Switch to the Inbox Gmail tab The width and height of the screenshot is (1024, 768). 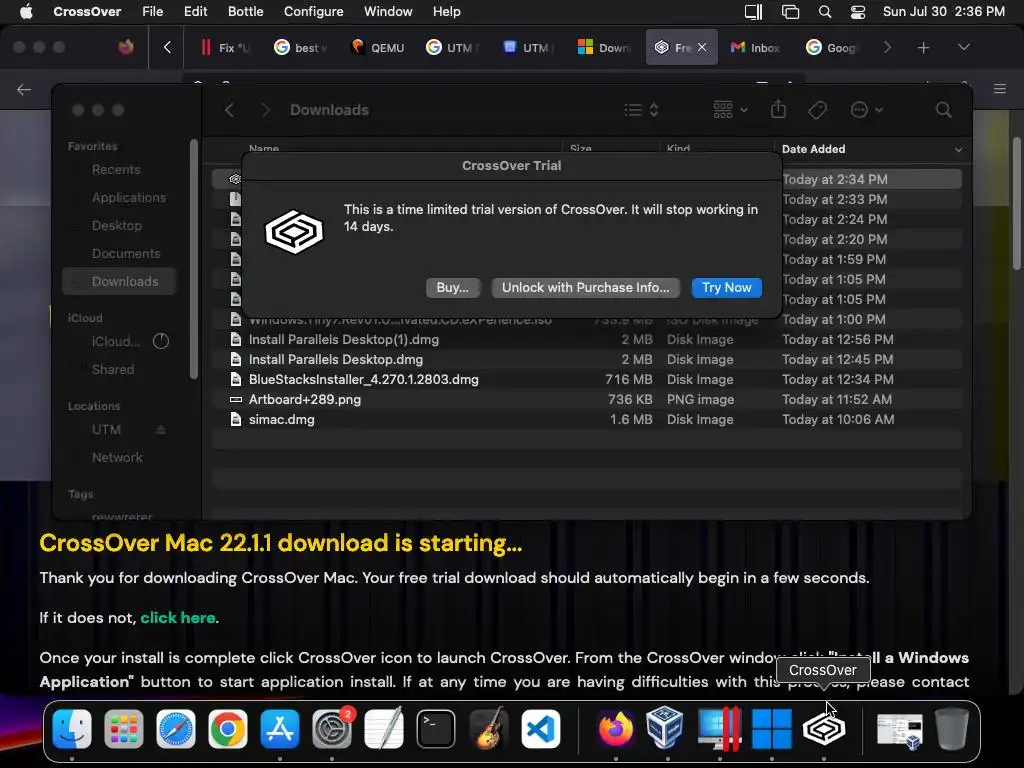click(x=756, y=47)
